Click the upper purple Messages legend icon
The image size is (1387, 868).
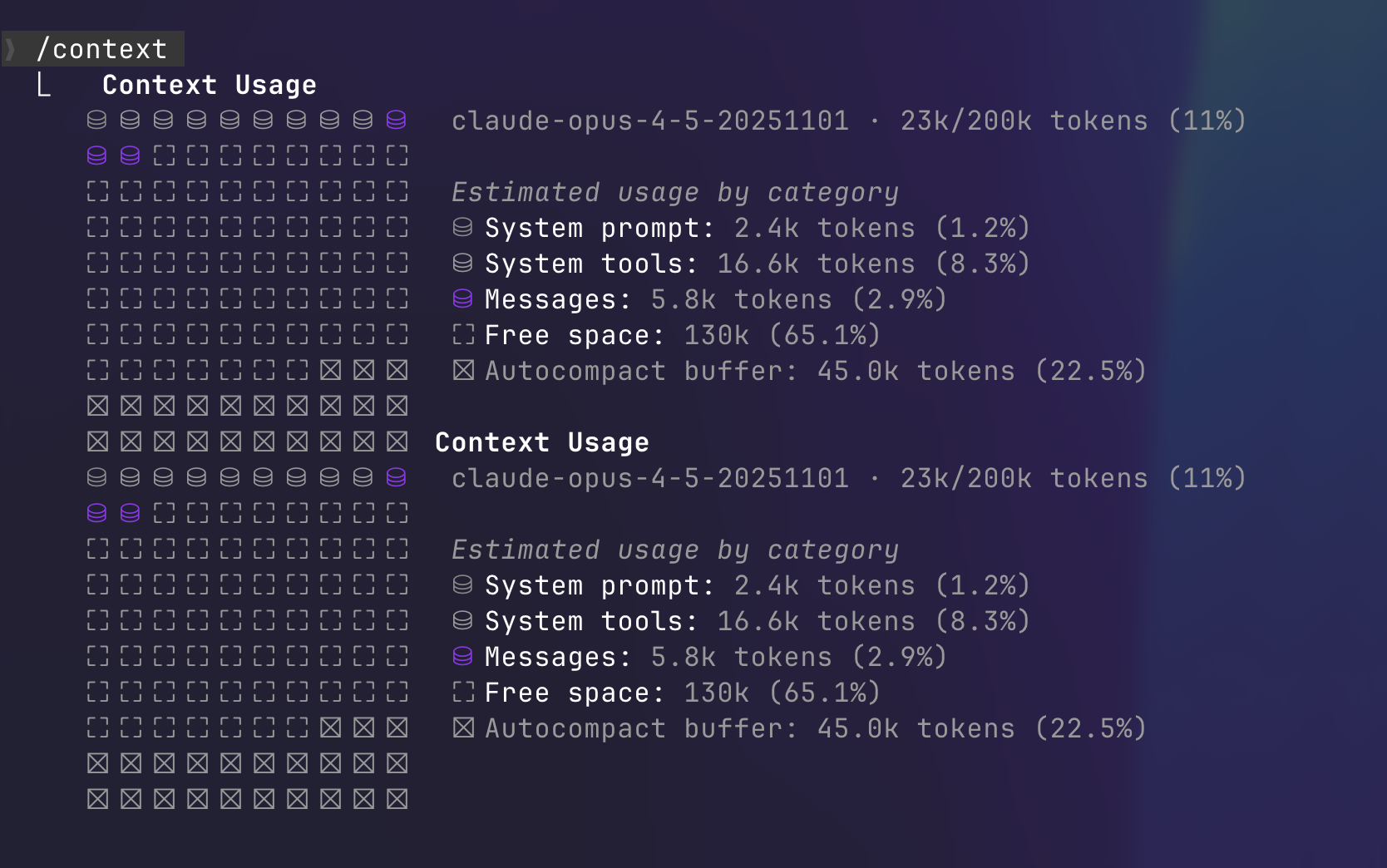(463, 298)
